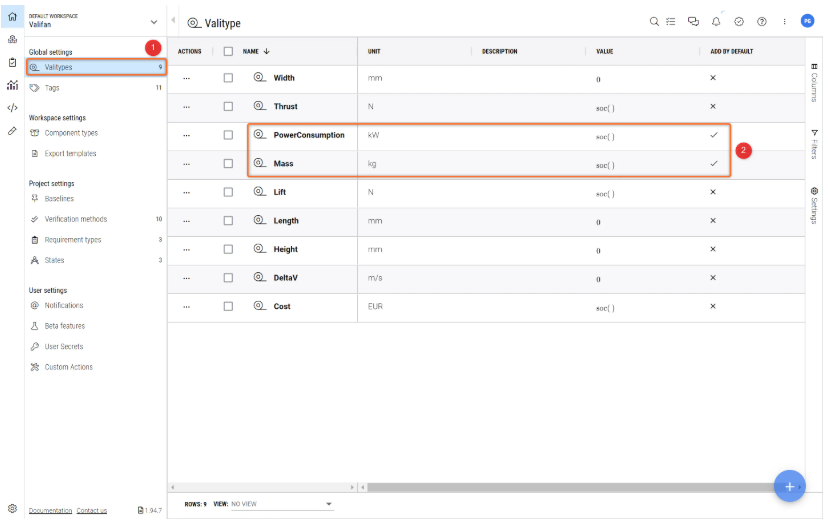Check the Lift row checkbox
Image resolution: width=828 pixels, height=521 pixels.
tap(228, 192)
